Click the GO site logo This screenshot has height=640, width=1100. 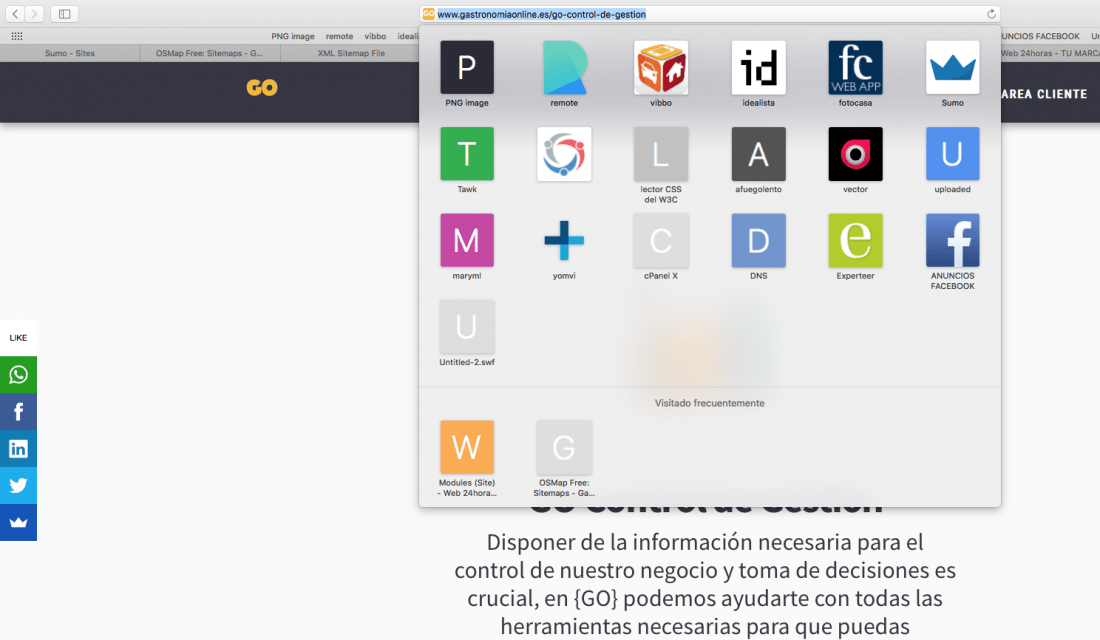point(262,88)
